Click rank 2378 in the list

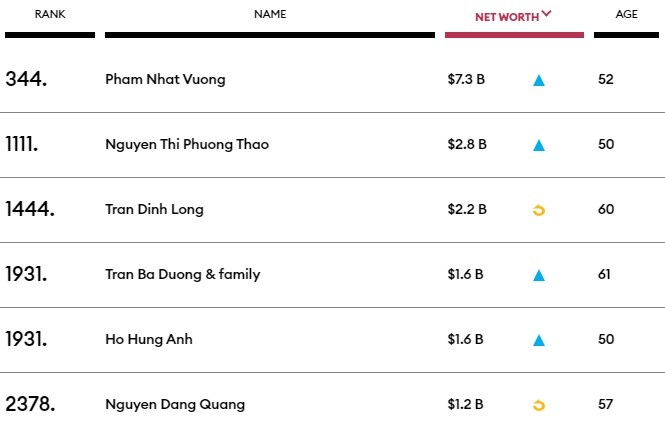click(x=30, y=405)
